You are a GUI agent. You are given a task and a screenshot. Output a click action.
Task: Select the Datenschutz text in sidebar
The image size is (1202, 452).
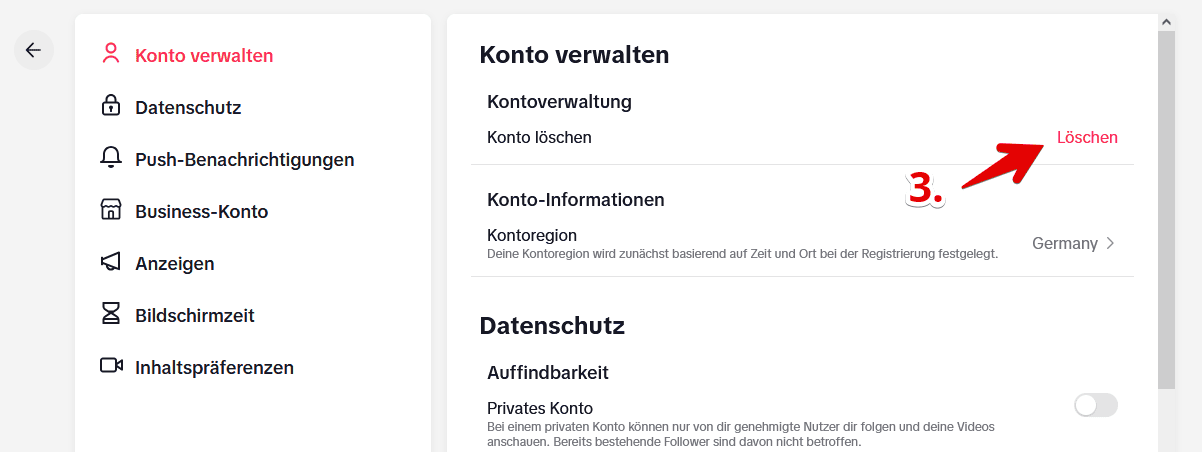click(x=188, y=107)
